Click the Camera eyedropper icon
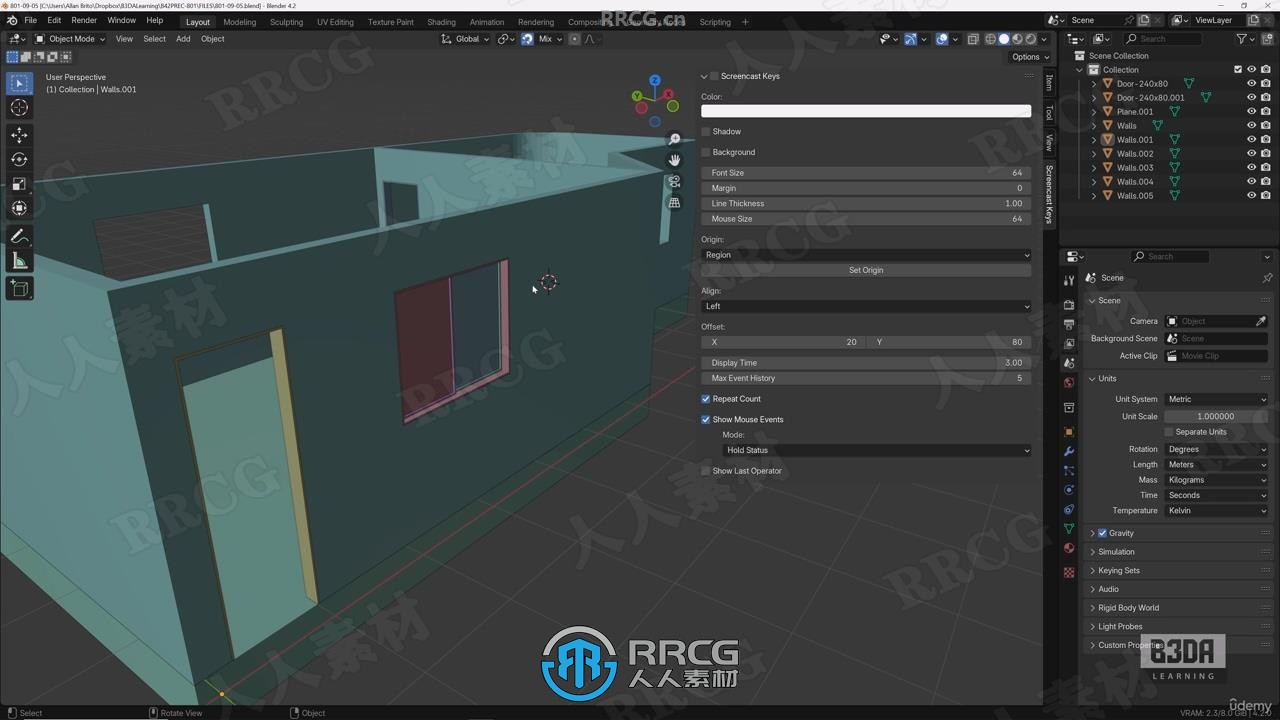Screen dimensions: 1280x720 pos(1261,321)
